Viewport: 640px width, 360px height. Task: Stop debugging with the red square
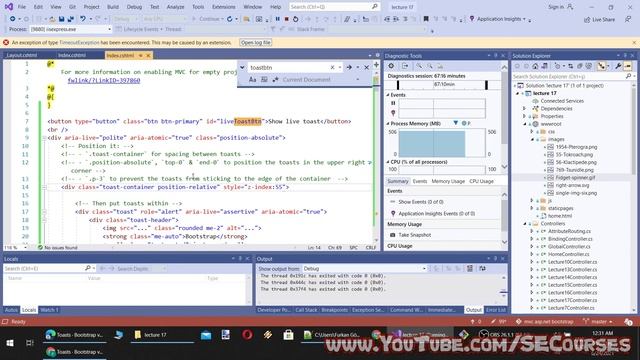287,19
